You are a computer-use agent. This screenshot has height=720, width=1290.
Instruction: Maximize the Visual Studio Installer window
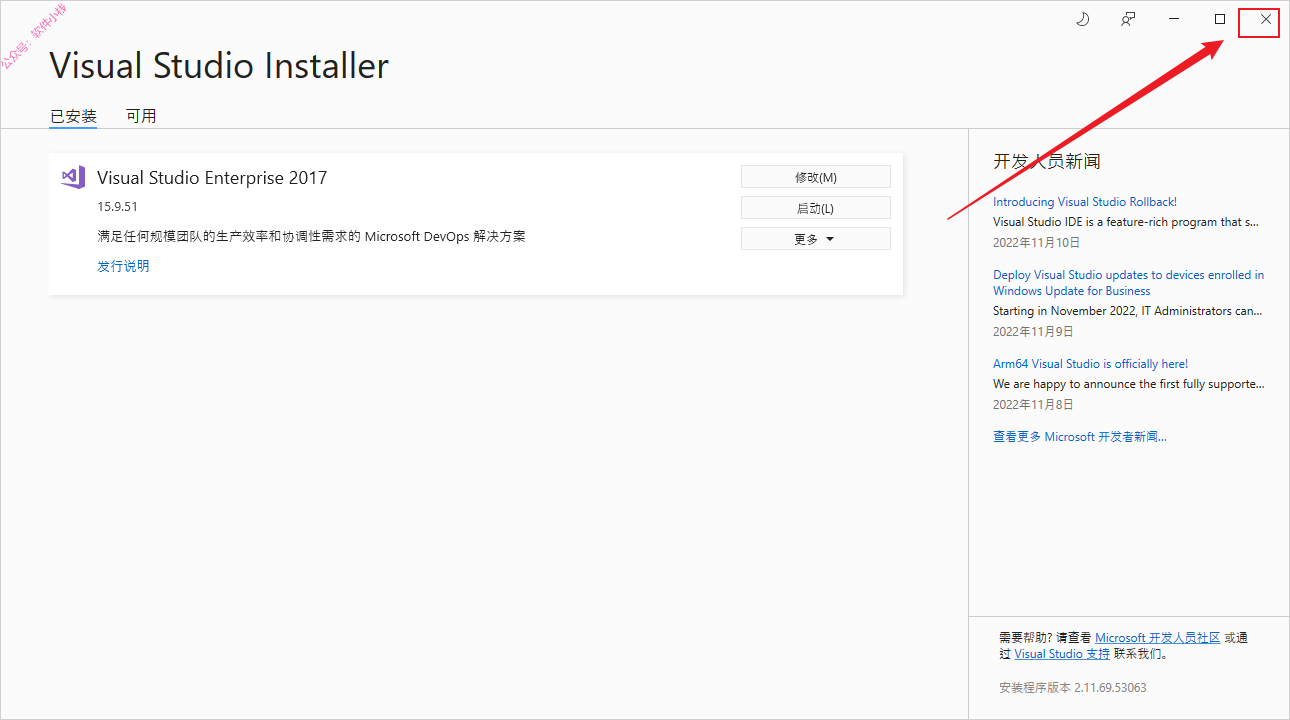click(x=1220, y=19)
